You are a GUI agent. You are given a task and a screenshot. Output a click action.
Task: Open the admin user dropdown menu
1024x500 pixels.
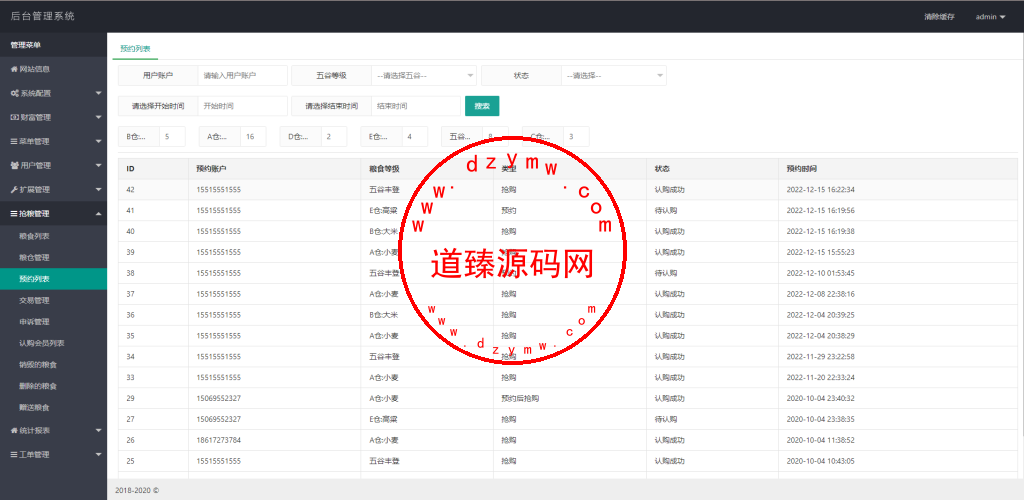coord(990,17)
